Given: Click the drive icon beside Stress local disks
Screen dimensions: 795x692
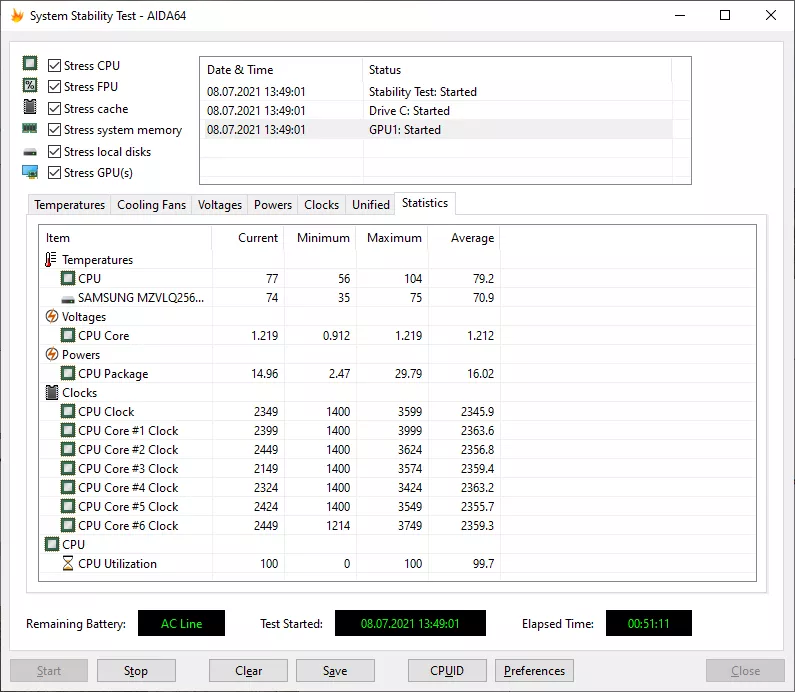Looking at the screenshot, I should (30, 152).
